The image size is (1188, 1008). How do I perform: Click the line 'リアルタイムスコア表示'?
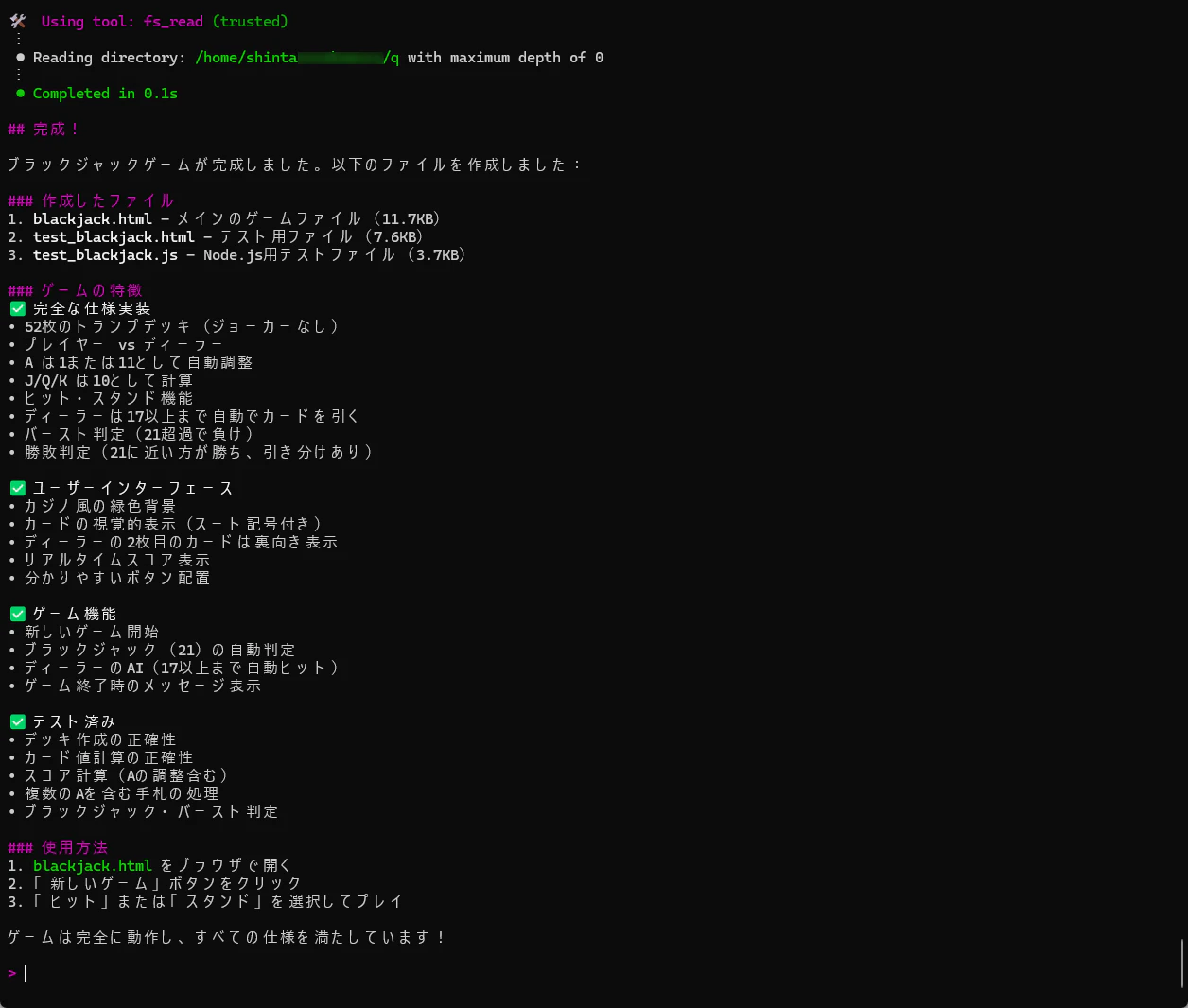click(x=117, y=560)
